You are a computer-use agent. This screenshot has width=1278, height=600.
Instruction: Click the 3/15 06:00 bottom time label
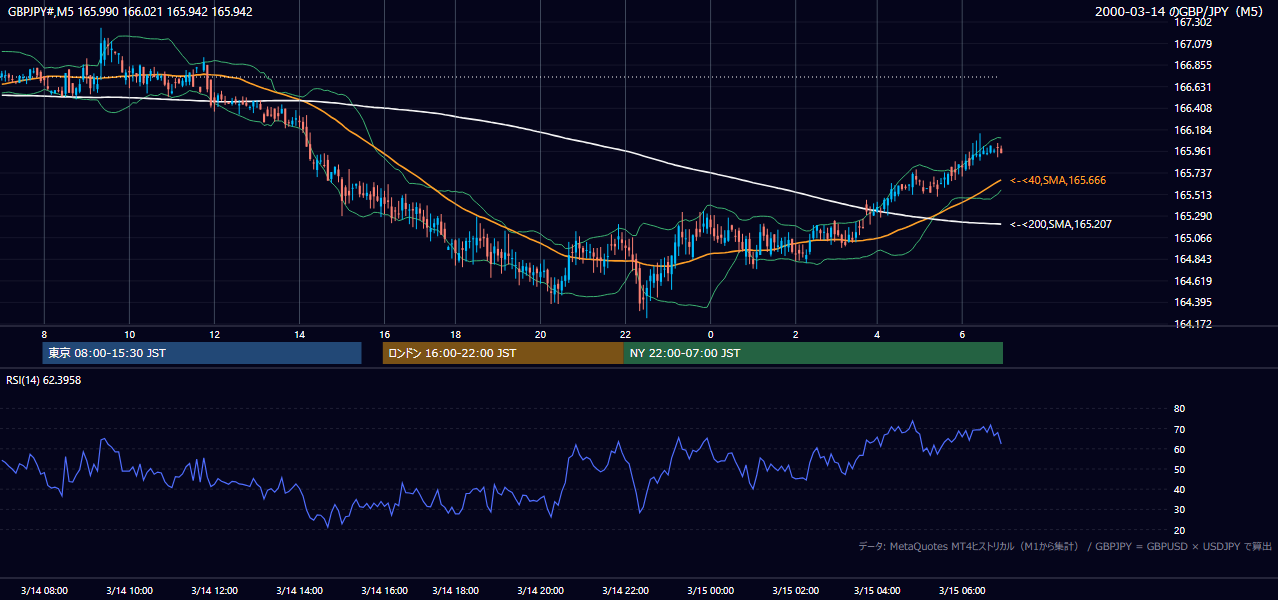point(962,591)
